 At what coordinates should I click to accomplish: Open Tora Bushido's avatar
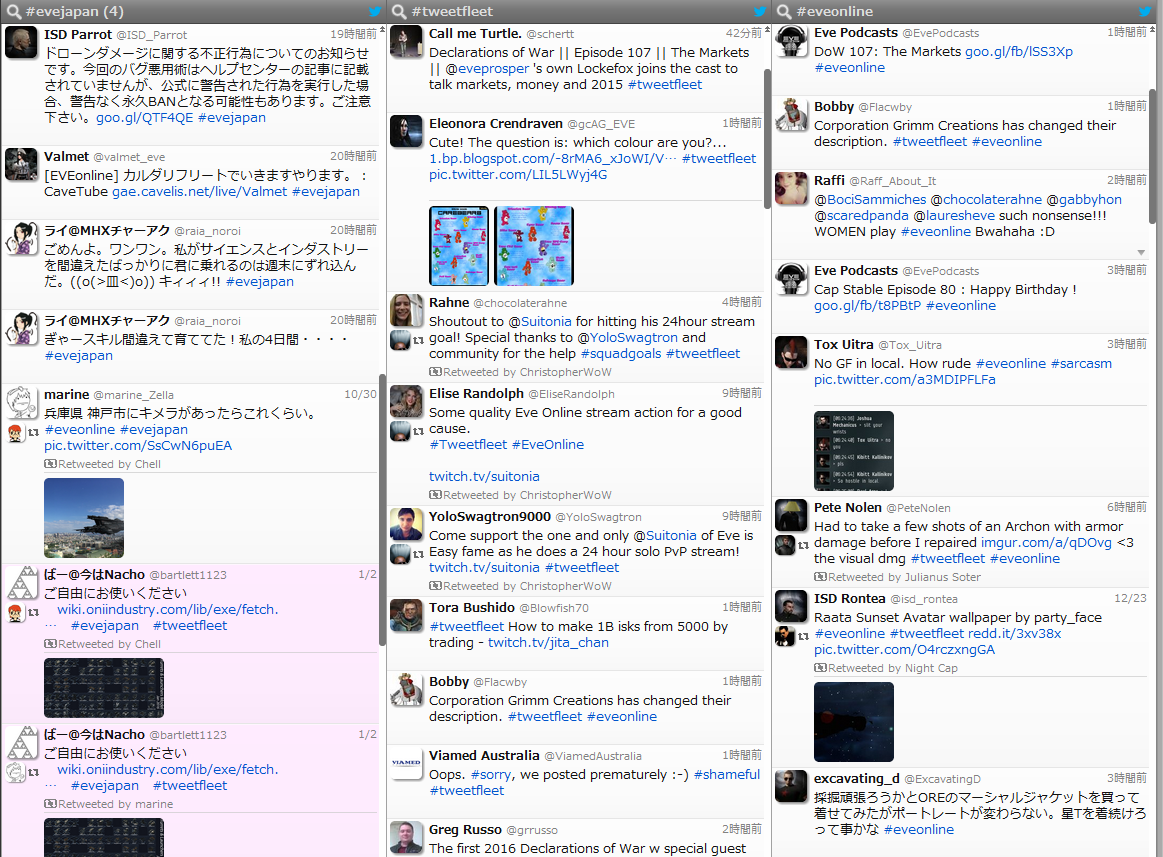click(406, 615)
